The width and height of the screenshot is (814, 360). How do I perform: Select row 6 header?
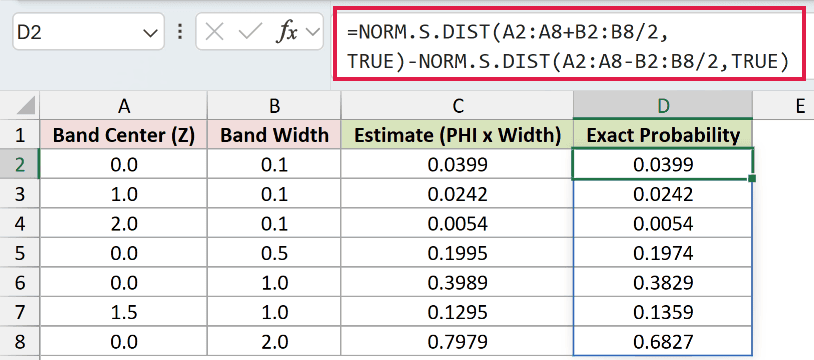(x=20, y=283)
